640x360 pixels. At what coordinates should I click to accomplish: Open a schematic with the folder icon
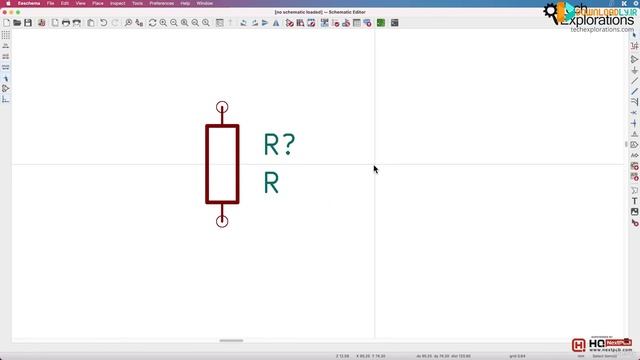point(17,23)
